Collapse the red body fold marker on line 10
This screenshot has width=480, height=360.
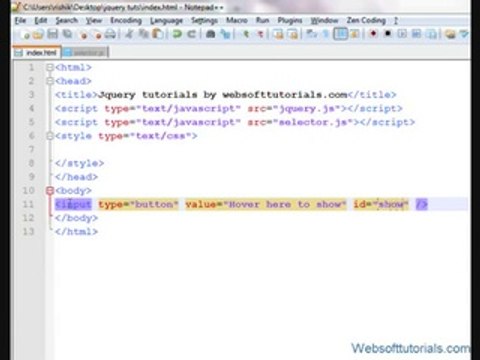click(50, 191)
